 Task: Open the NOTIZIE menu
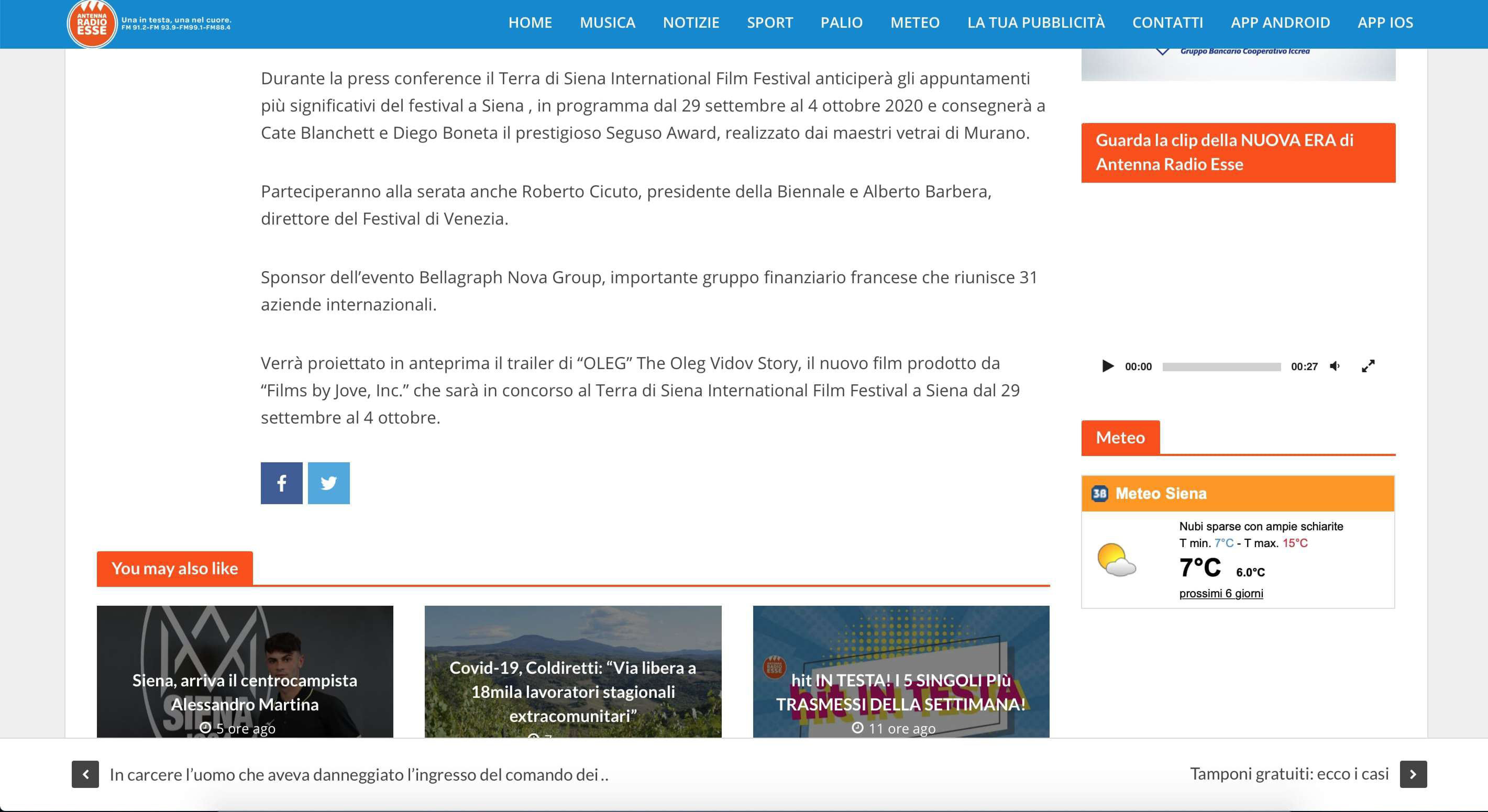(691, 23)
